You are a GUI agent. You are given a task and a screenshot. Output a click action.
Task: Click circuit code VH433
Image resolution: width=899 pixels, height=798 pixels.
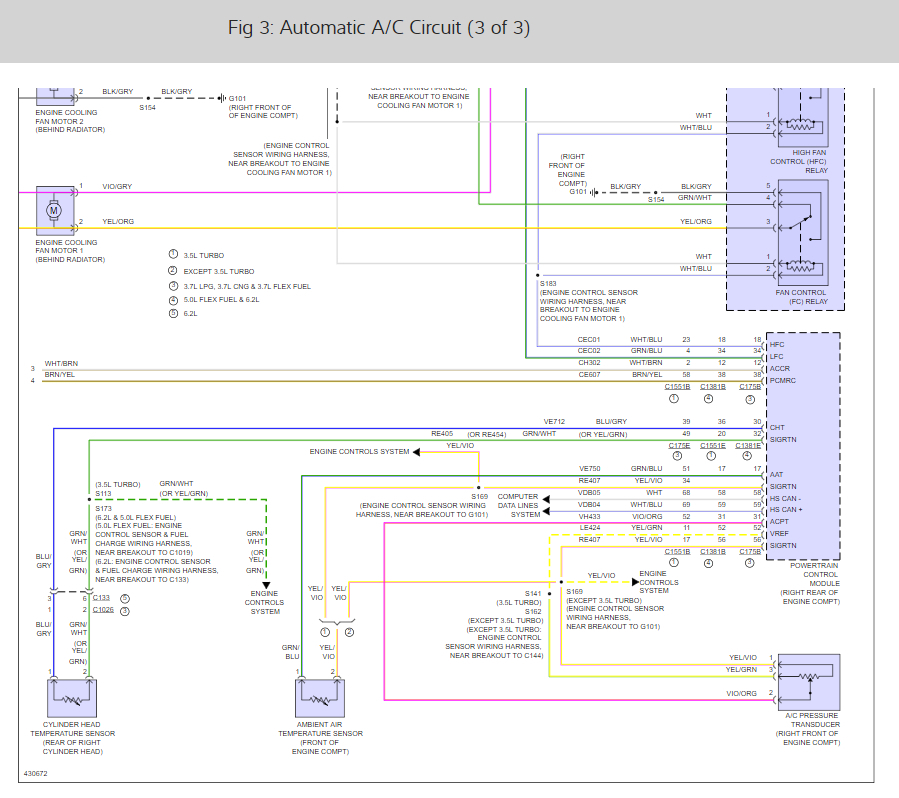pyautogui.click(x=589, y=517)
